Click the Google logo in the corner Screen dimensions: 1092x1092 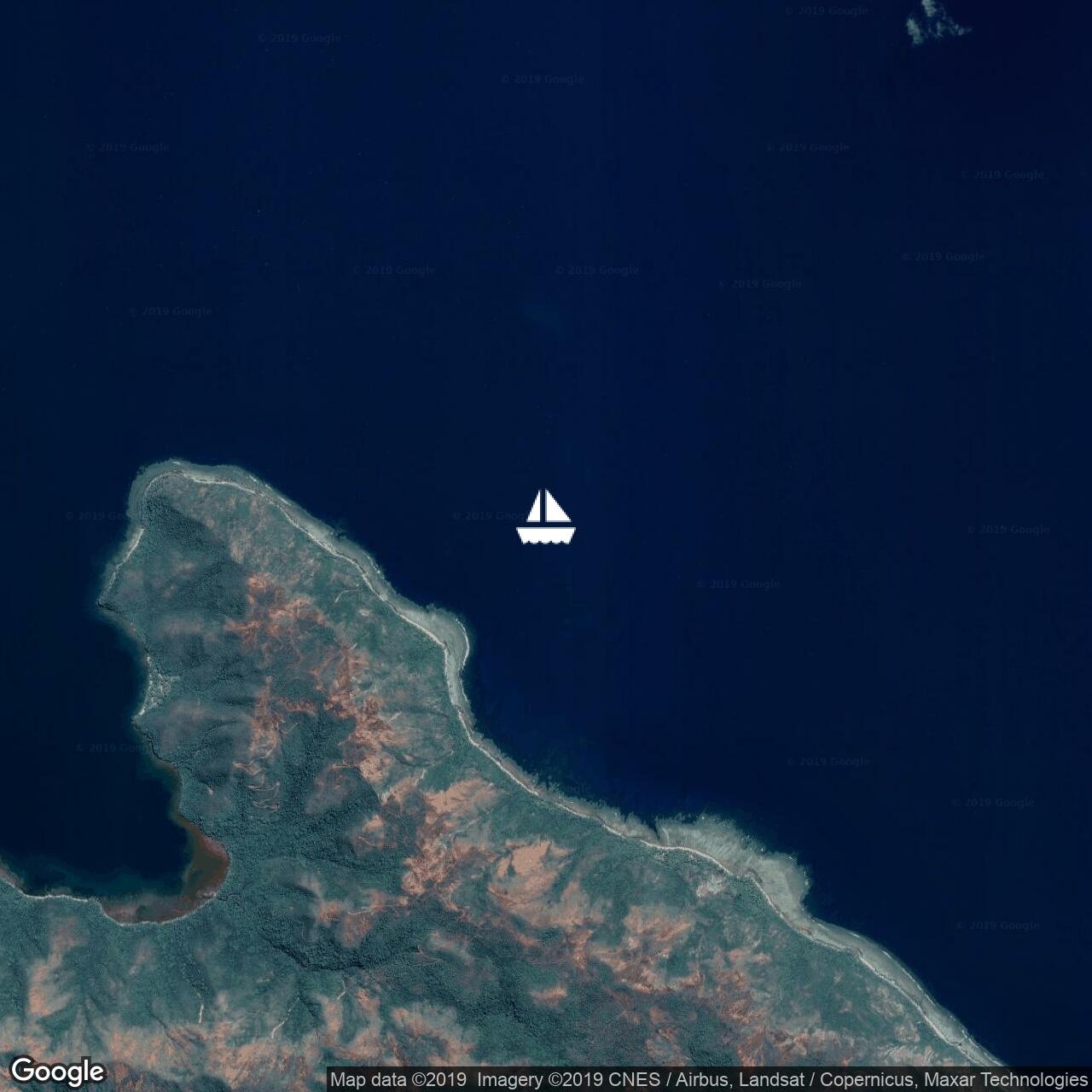[x=57, y=1071]
